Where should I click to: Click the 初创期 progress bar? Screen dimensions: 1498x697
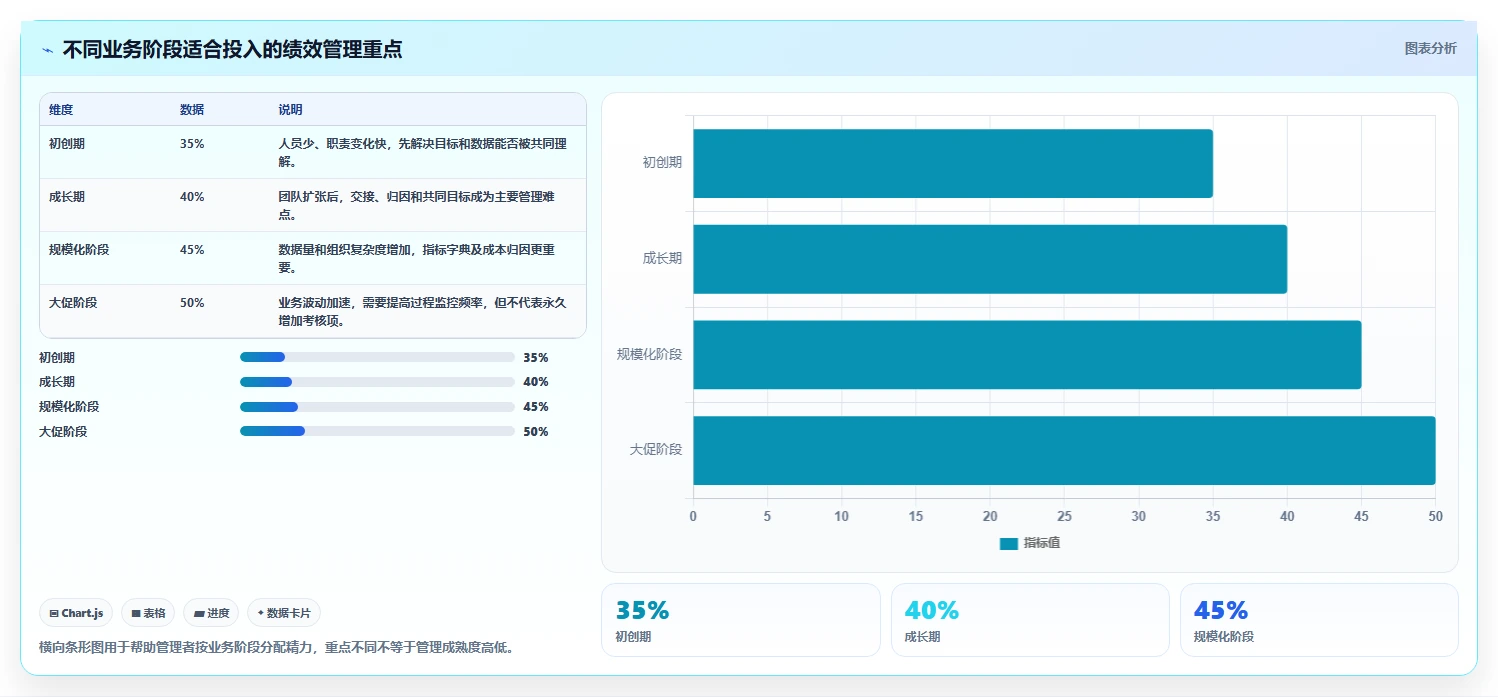pos(377,357)
